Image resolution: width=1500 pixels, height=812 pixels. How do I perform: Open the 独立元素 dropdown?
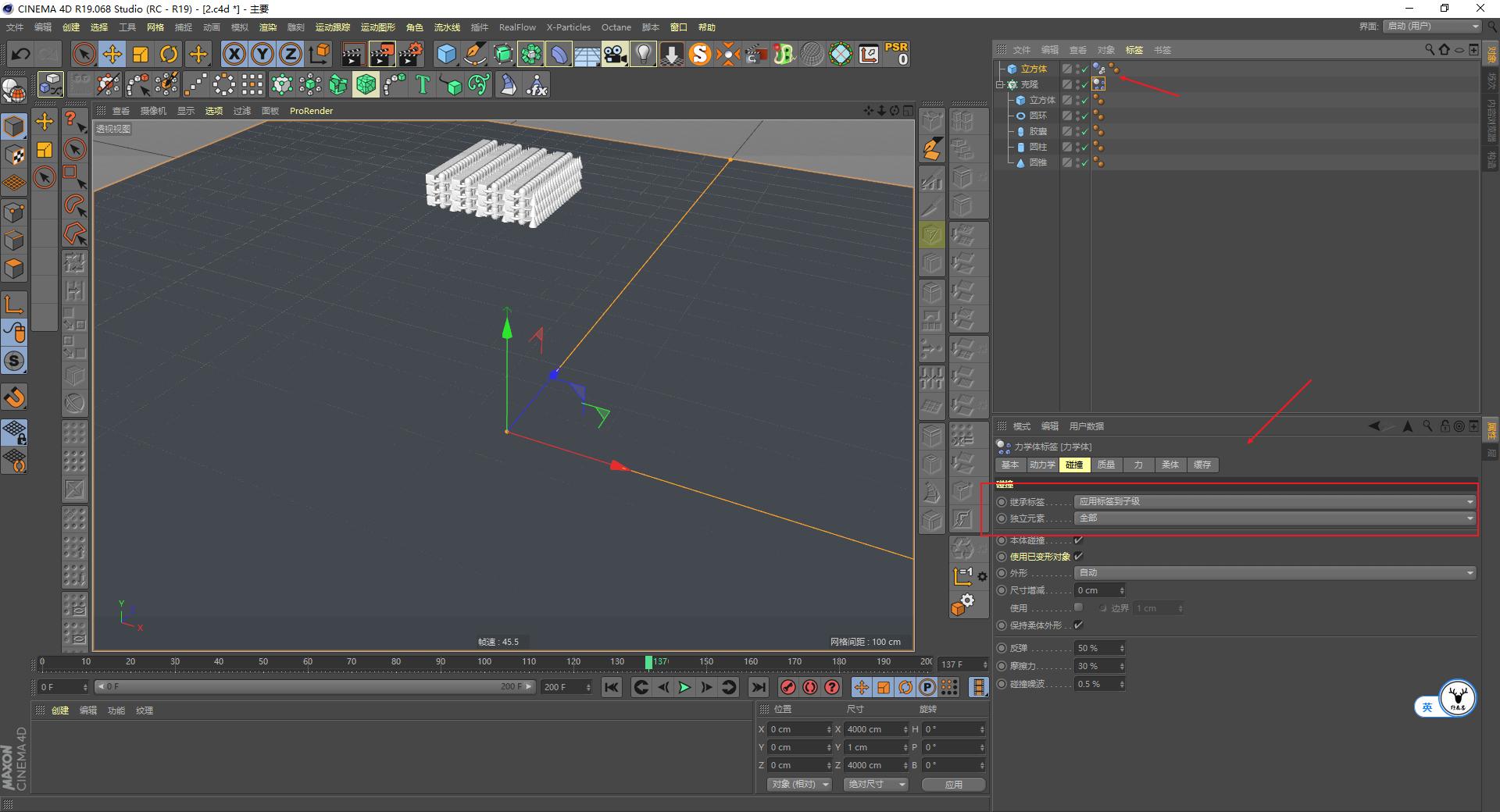pos(1273,518)
